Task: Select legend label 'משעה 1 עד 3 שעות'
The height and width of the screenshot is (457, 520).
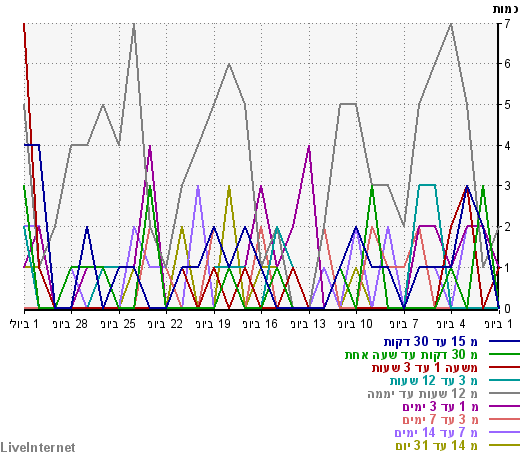Action: pos(425,368)
